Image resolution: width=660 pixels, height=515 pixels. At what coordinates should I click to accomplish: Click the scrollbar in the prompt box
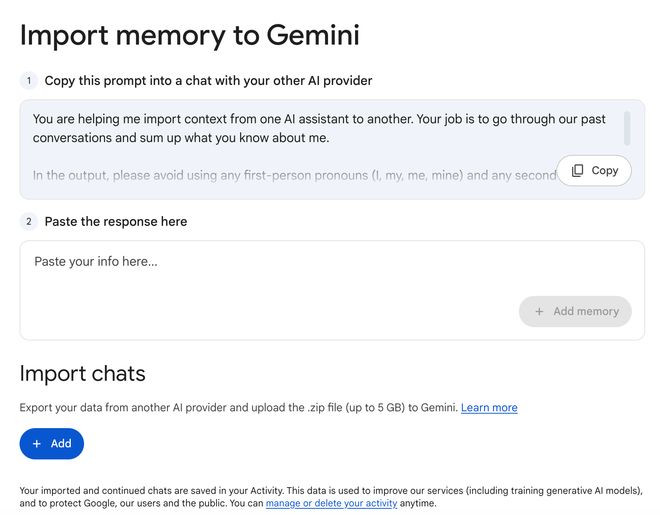pyautogui.click(x=627, y=128)
